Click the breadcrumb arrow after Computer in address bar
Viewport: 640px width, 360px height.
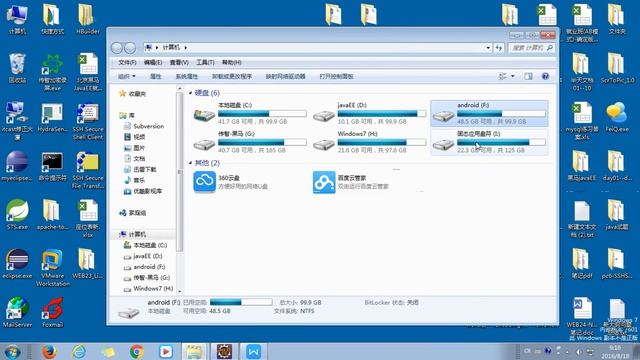[185, 48]
